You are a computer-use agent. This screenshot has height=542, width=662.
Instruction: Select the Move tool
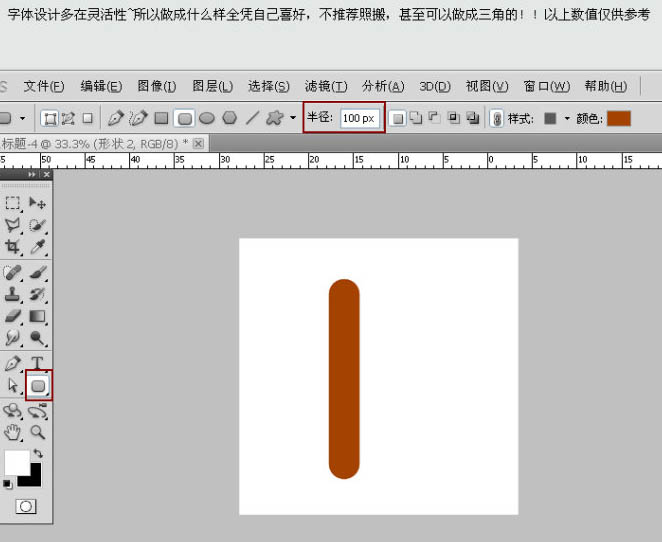pos(38,203)
